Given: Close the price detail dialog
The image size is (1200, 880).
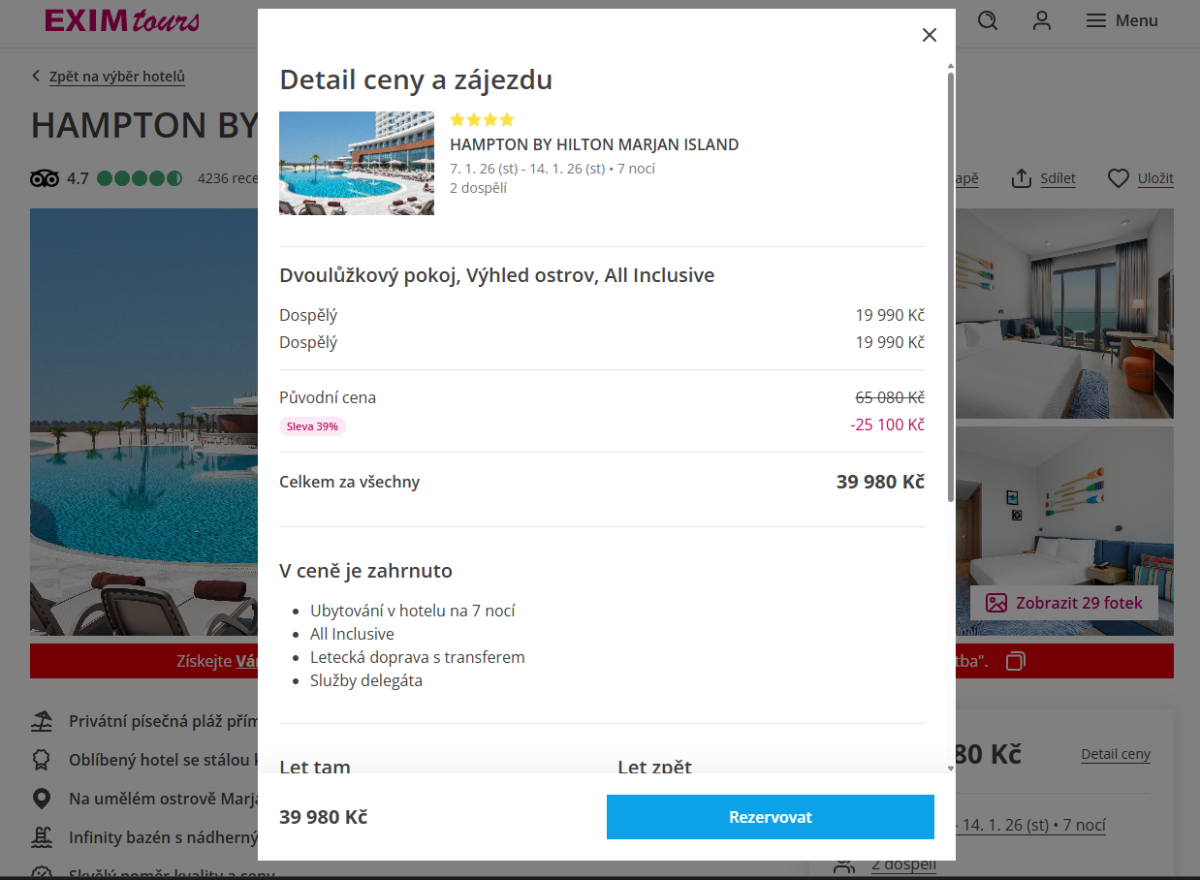Looking at the screenshot, I should point(929,35).
